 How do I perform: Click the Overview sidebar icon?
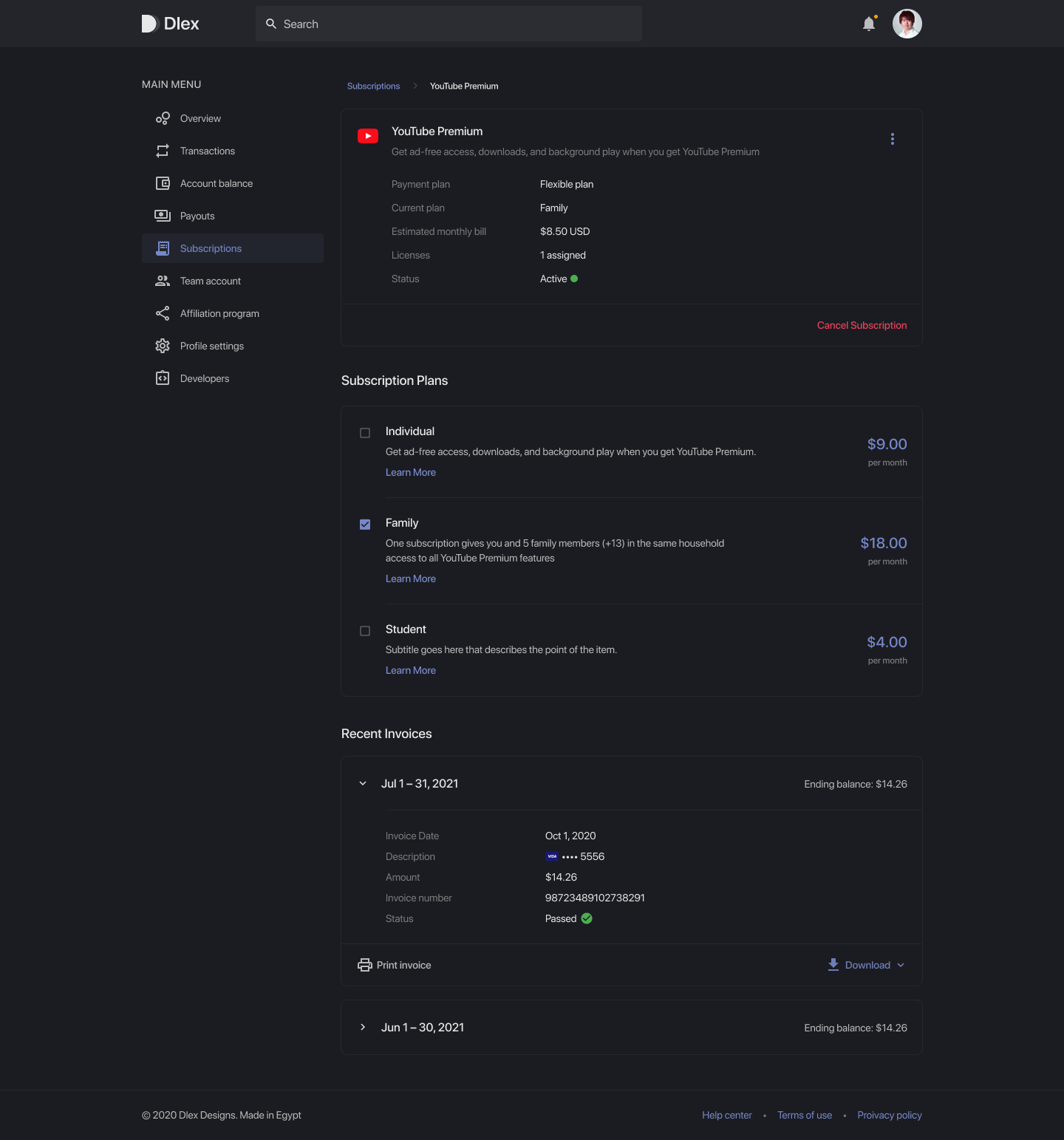click(x=163, y=118)
